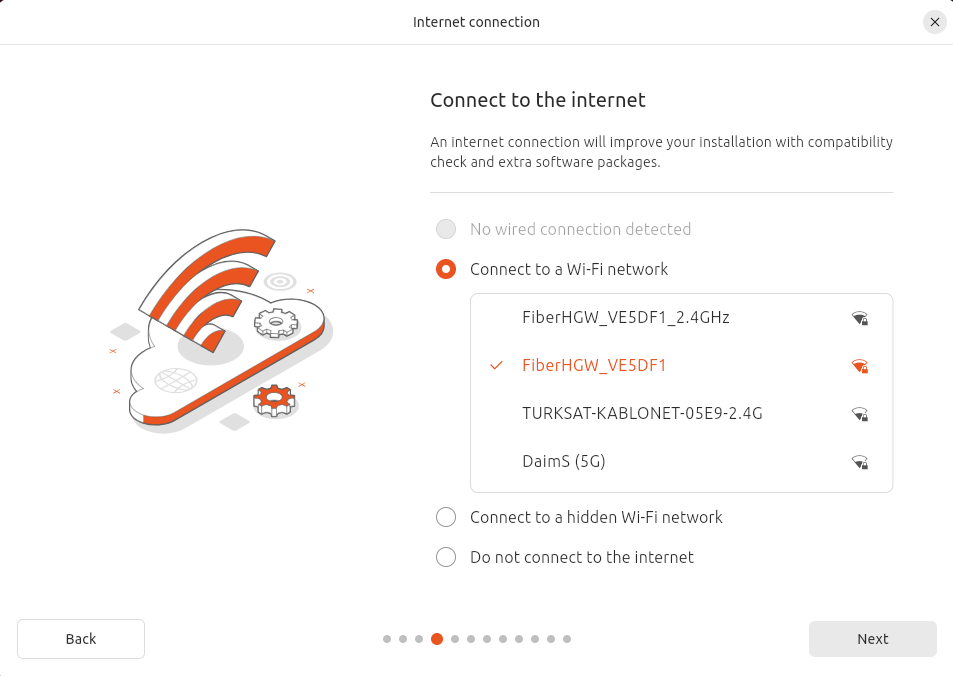953x676 pixels.
Task: Click the first installer progress dot
Action: coord(387,639)
